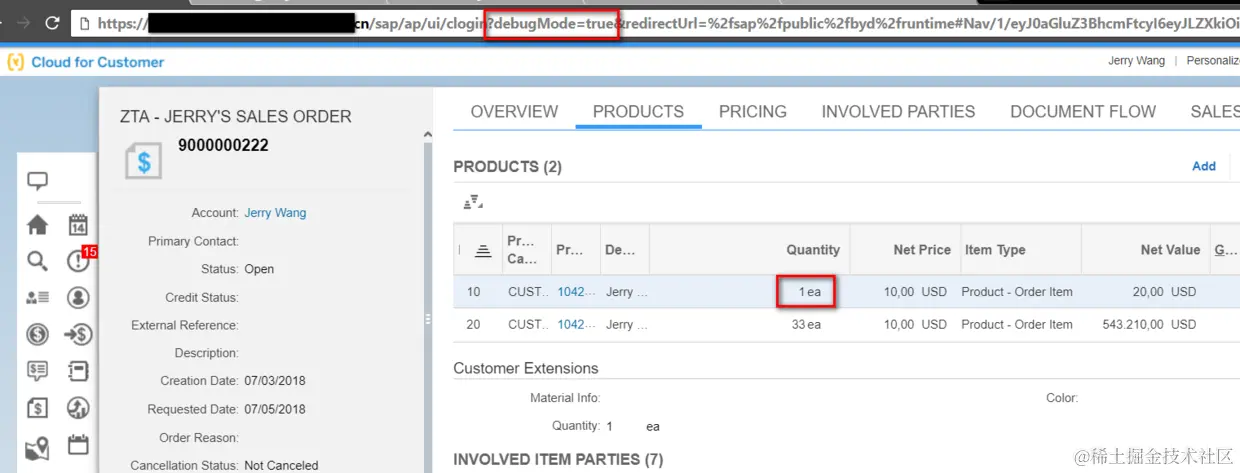Click Product - Order Item in row 10
Screen dimensions: 1240x473
[1017, 292]
